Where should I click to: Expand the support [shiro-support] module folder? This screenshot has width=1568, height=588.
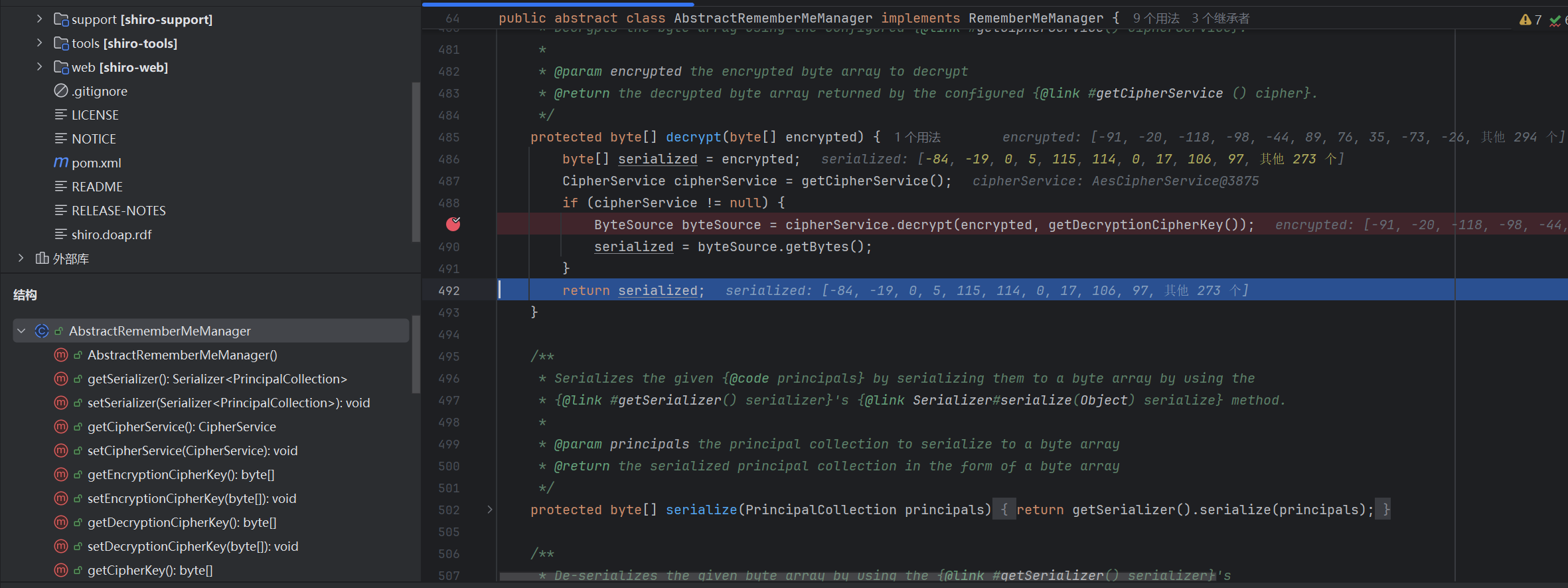coord(39,19)
